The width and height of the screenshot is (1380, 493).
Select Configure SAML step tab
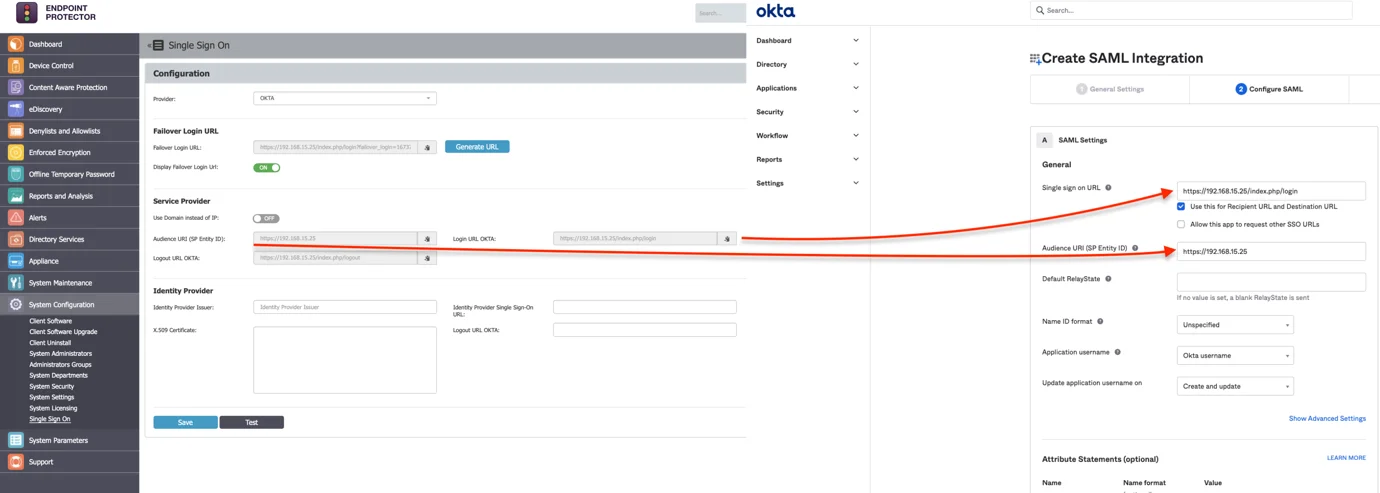[x=1269, y=89]
